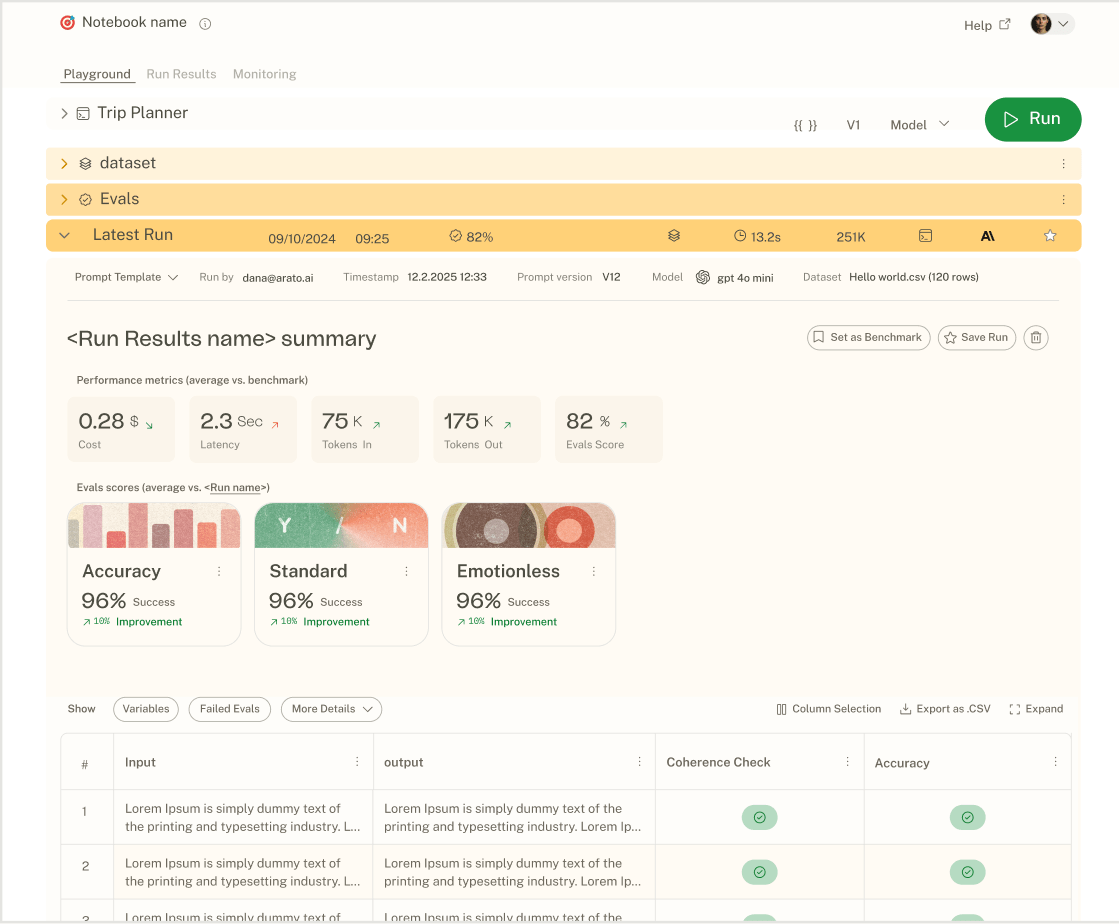Star the Latest Run using the star icon

coord(1050,236)
